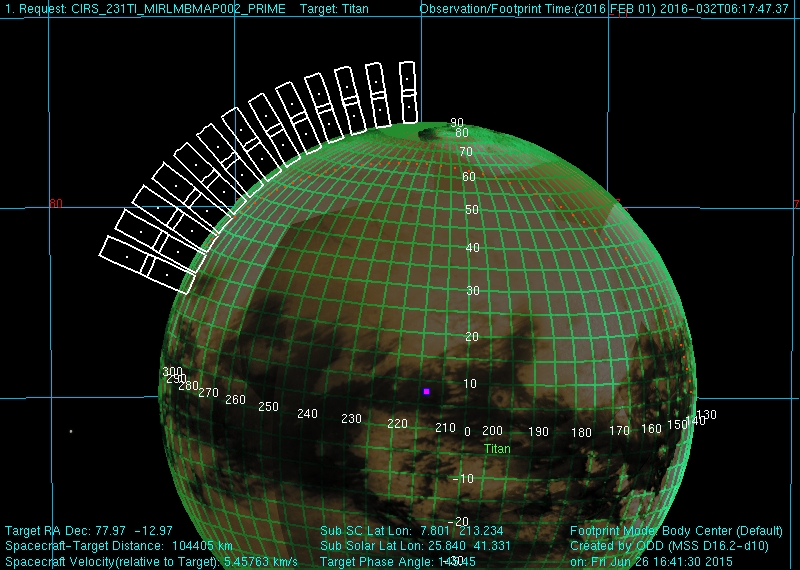
Task: Click the 'Target: Titan' header text
Action: pos(334,9)
